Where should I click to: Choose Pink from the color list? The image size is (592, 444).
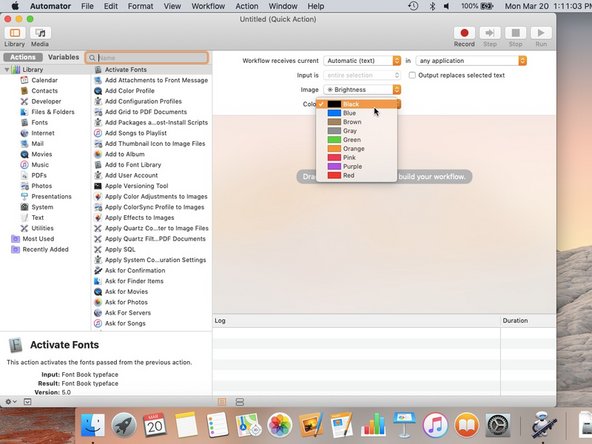point(357,157)
